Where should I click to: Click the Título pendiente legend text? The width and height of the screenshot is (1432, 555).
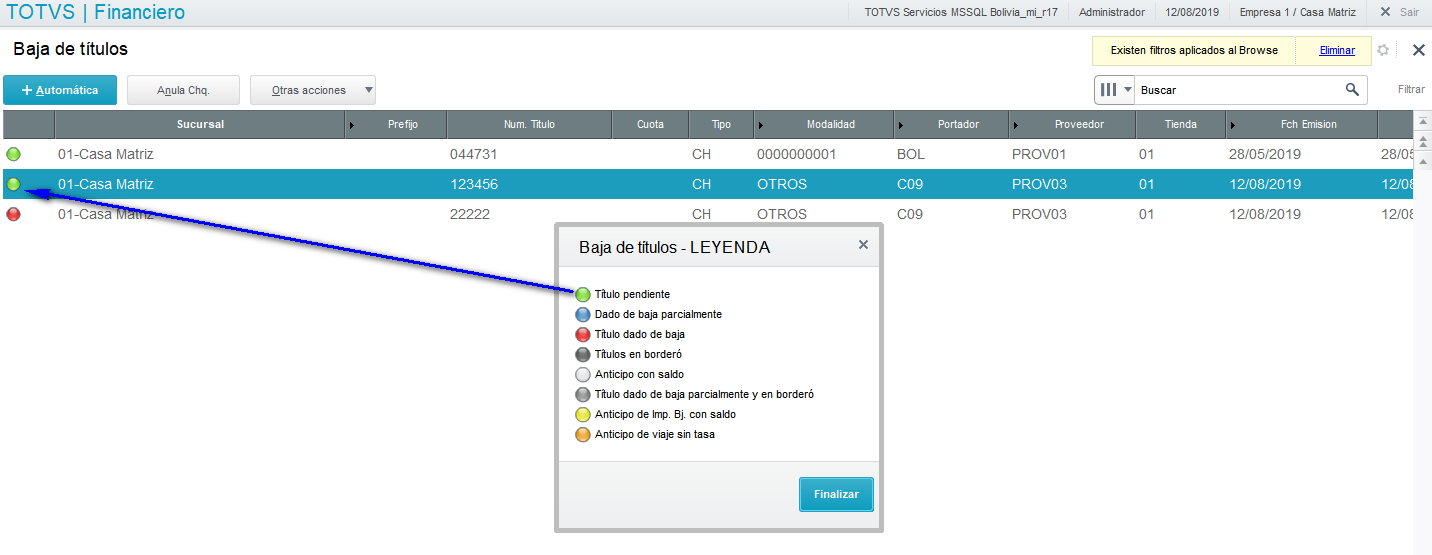[x=632, y=295]
